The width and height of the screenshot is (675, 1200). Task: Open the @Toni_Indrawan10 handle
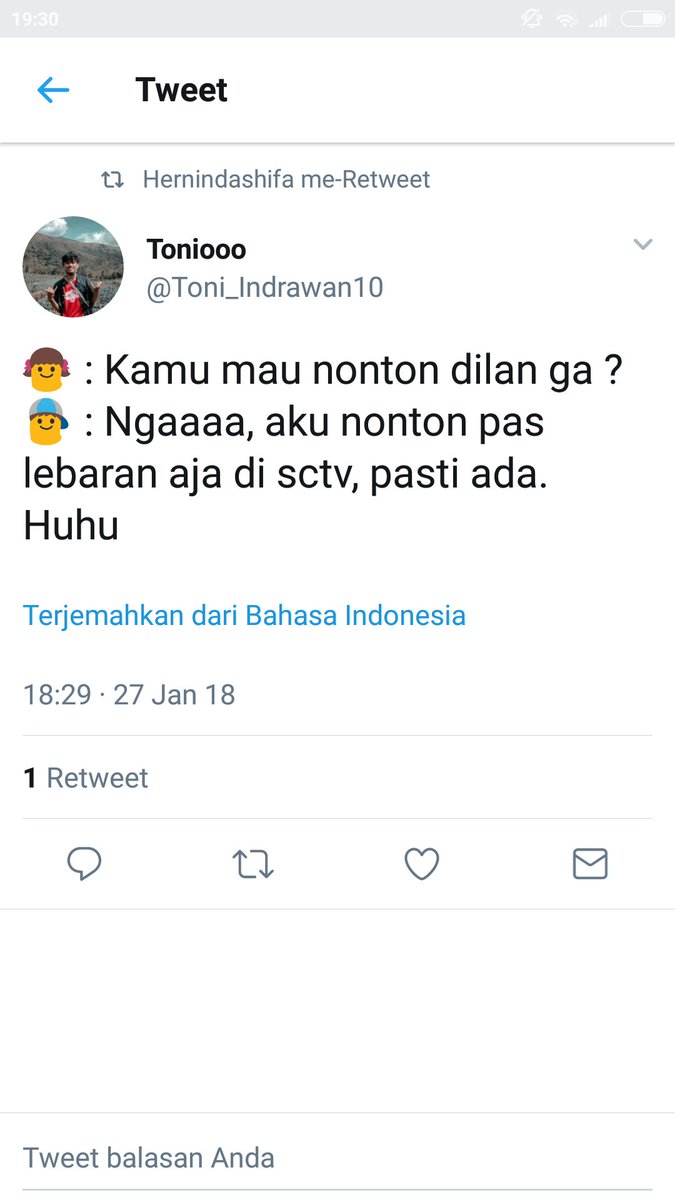click(265, 288)
